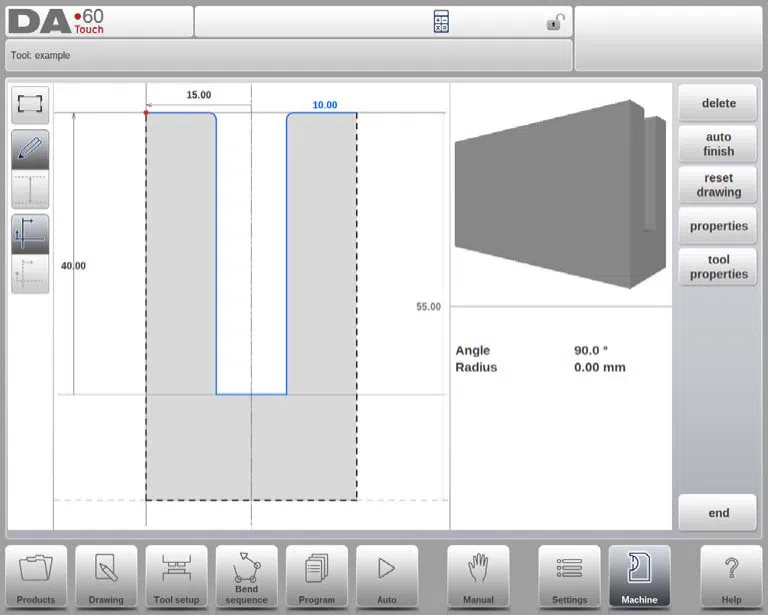Select the absolute axis dimension mode
The width and height of the screenshot is (768, 615).
point(30,234)
